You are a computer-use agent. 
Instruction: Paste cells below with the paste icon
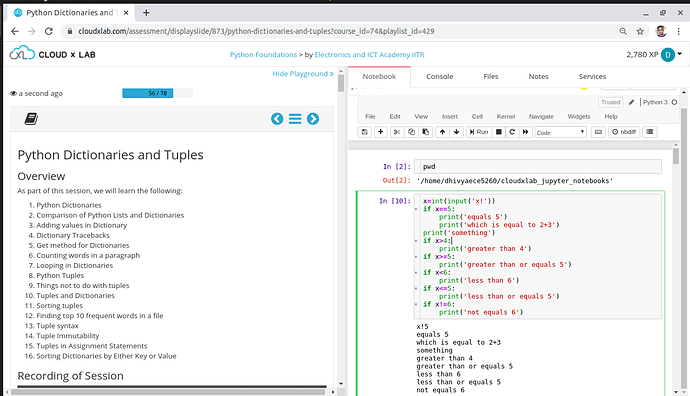426,132
